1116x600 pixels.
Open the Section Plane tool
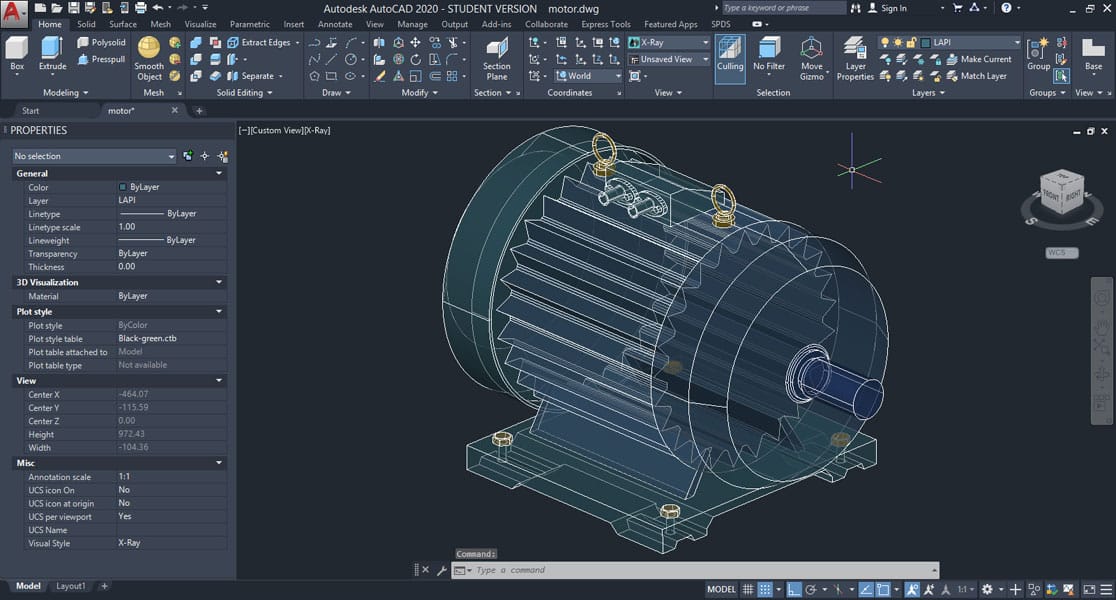click(x=497, y=59)
